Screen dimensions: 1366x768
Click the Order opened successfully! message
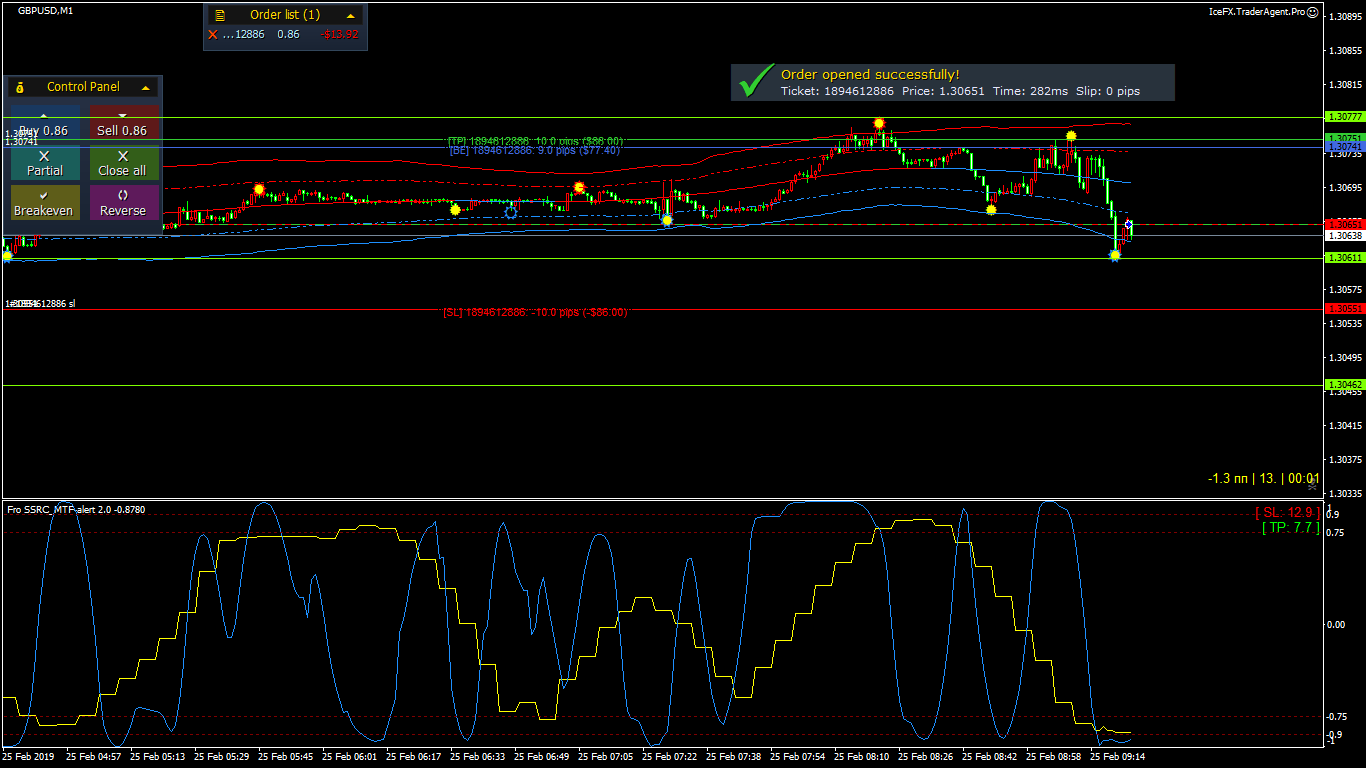click(x=870, y=75)
